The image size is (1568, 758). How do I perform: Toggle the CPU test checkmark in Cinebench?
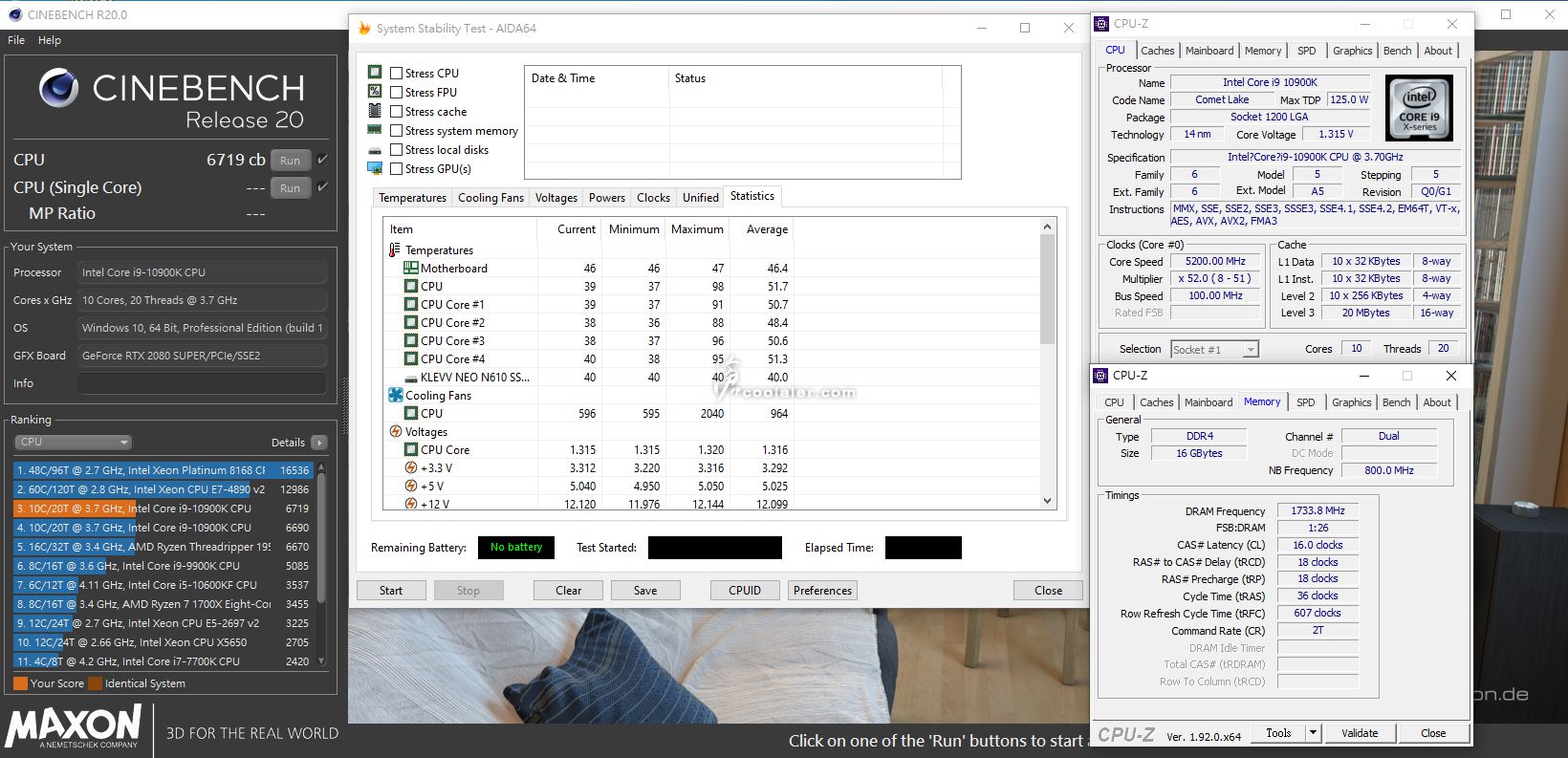pos(323,160)
